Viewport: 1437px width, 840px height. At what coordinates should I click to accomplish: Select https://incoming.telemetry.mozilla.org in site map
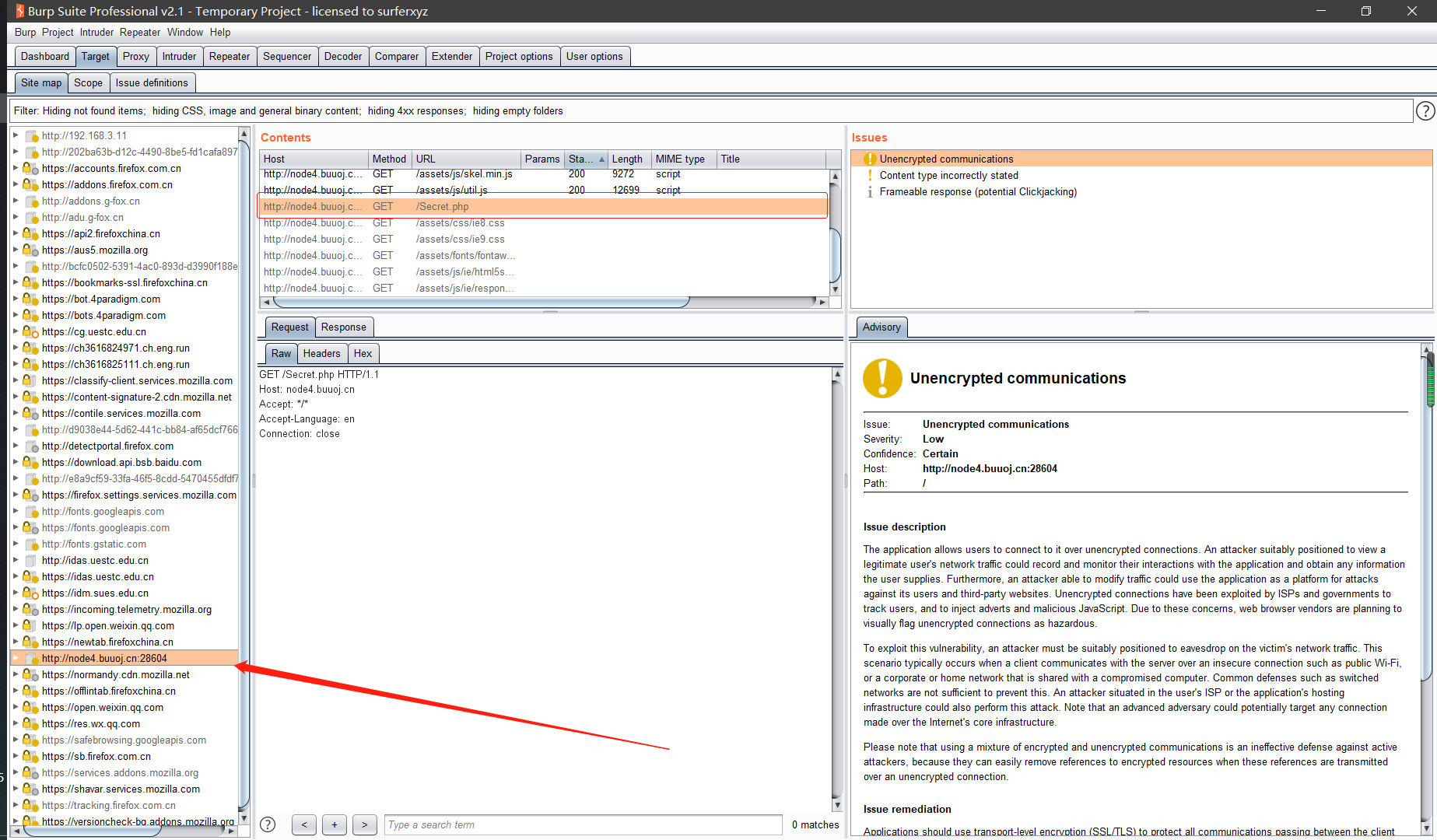tap(127, 609)
